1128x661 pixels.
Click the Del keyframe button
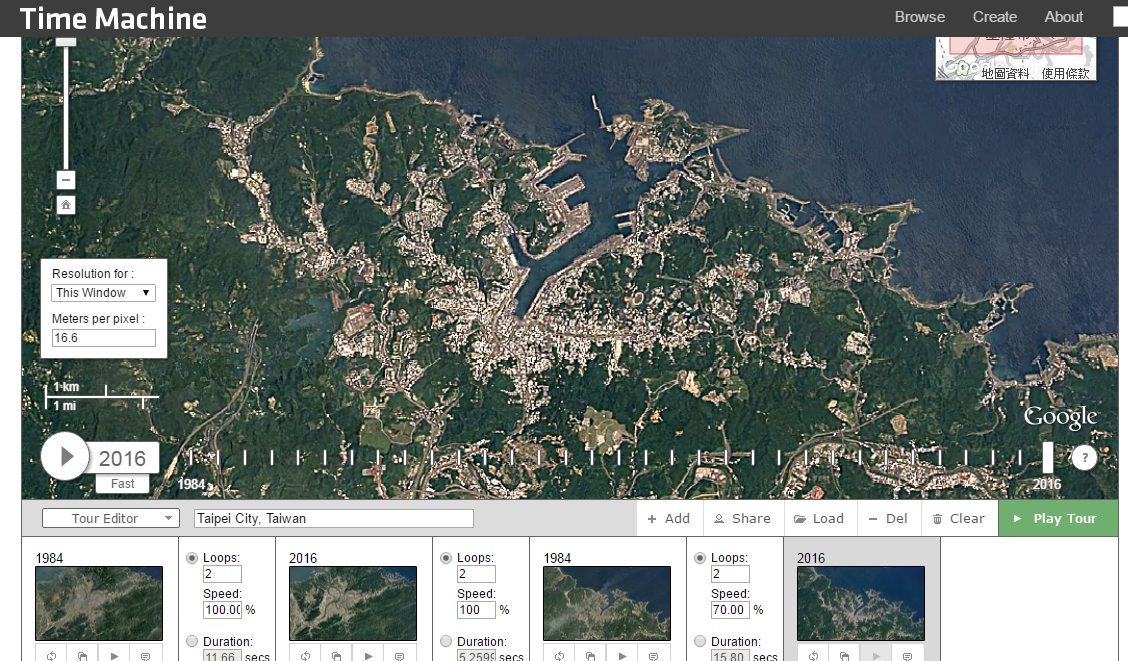pos(888,518)
